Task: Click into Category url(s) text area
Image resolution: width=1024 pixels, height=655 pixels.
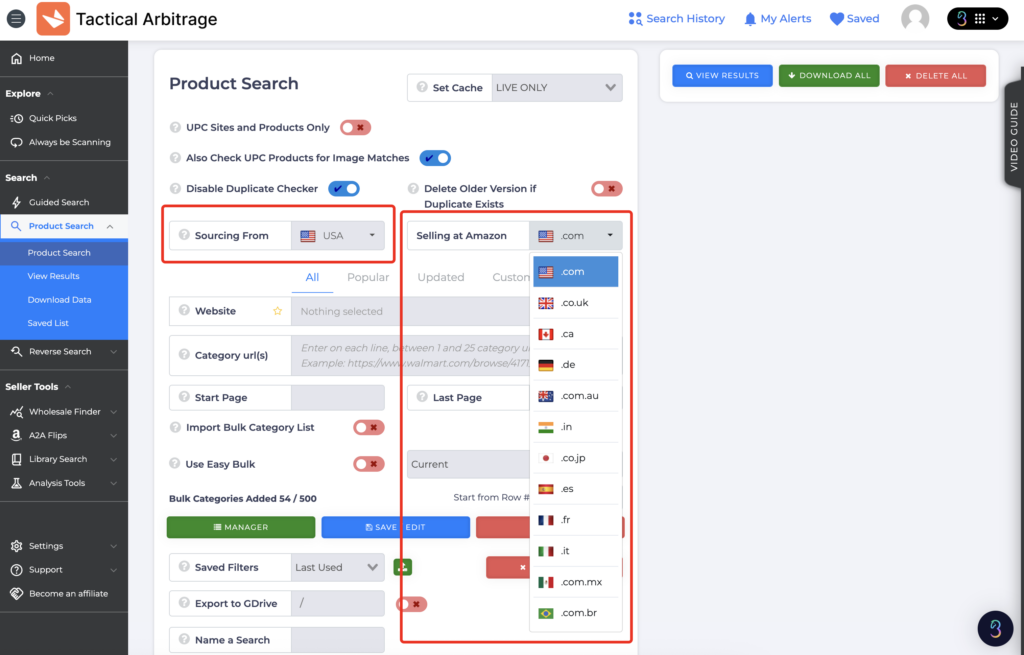Action: (x=411, y=356)
